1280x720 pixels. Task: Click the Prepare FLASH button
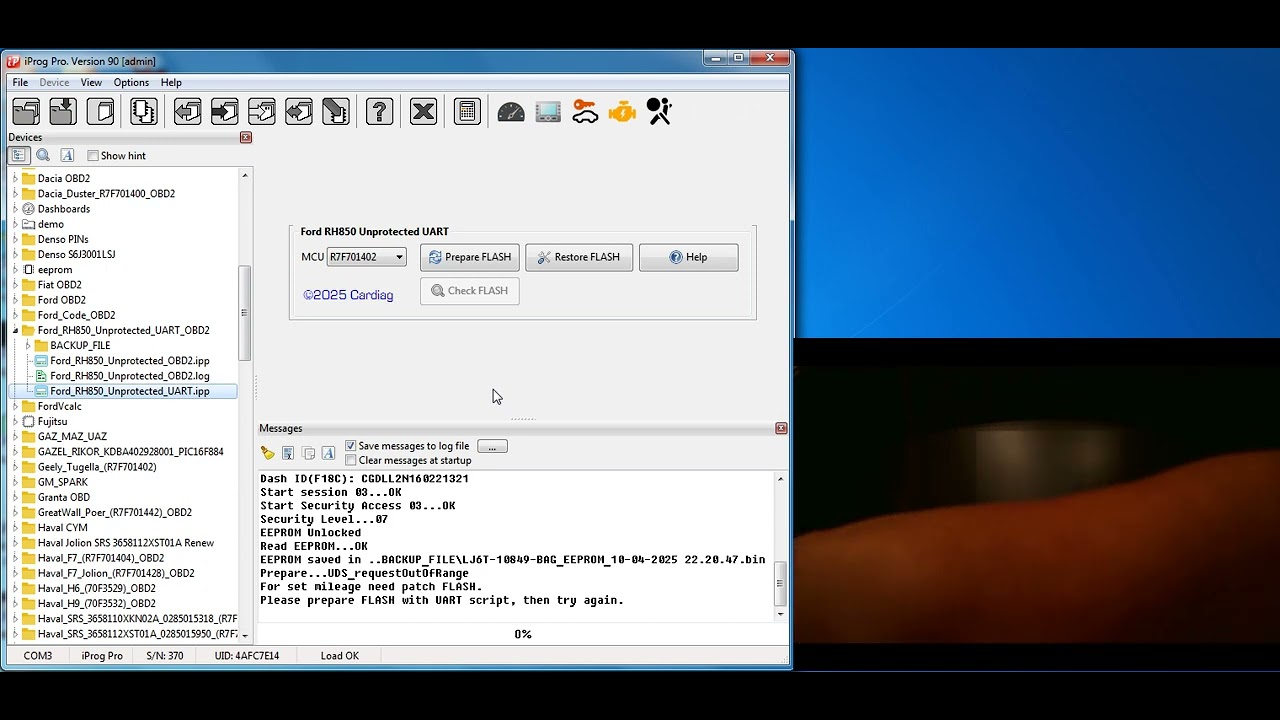470,257
